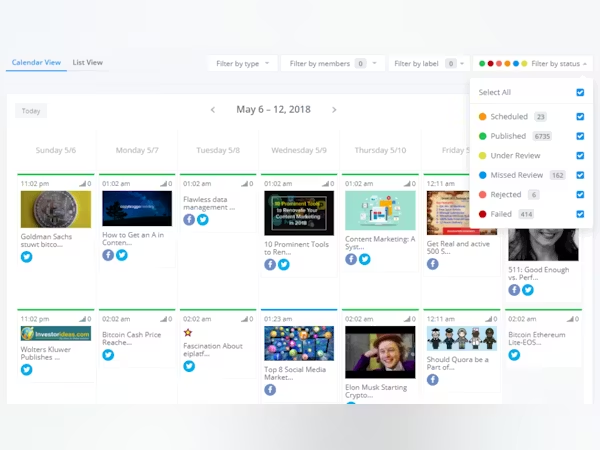Open the Should Quora be a Part of post title
Screen dimensions: 600x450
coord(458,363)
